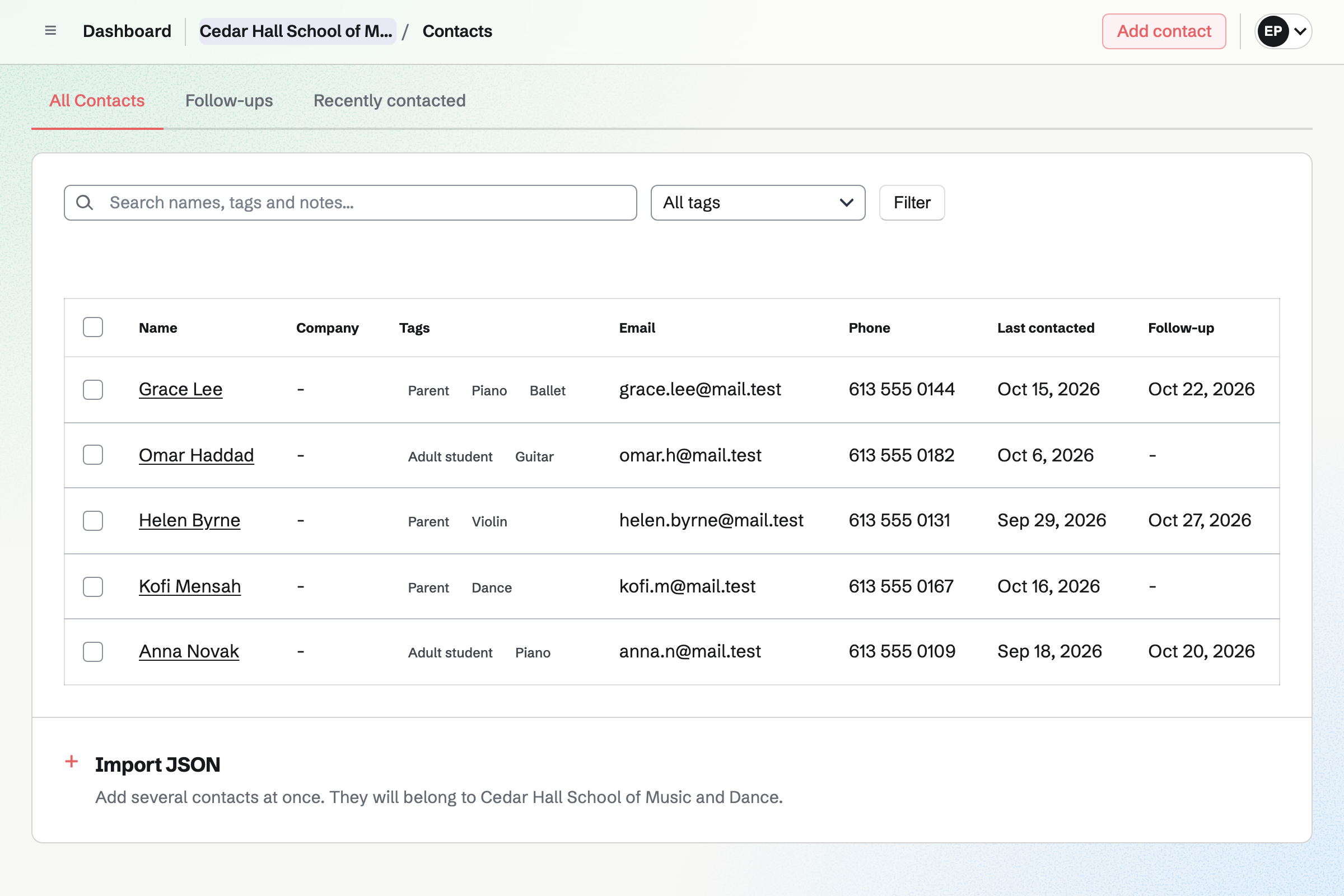This screenshot has width=1344, height=896.
Task: Open Grace Lee's contact page
Action: tap(180, 389)
